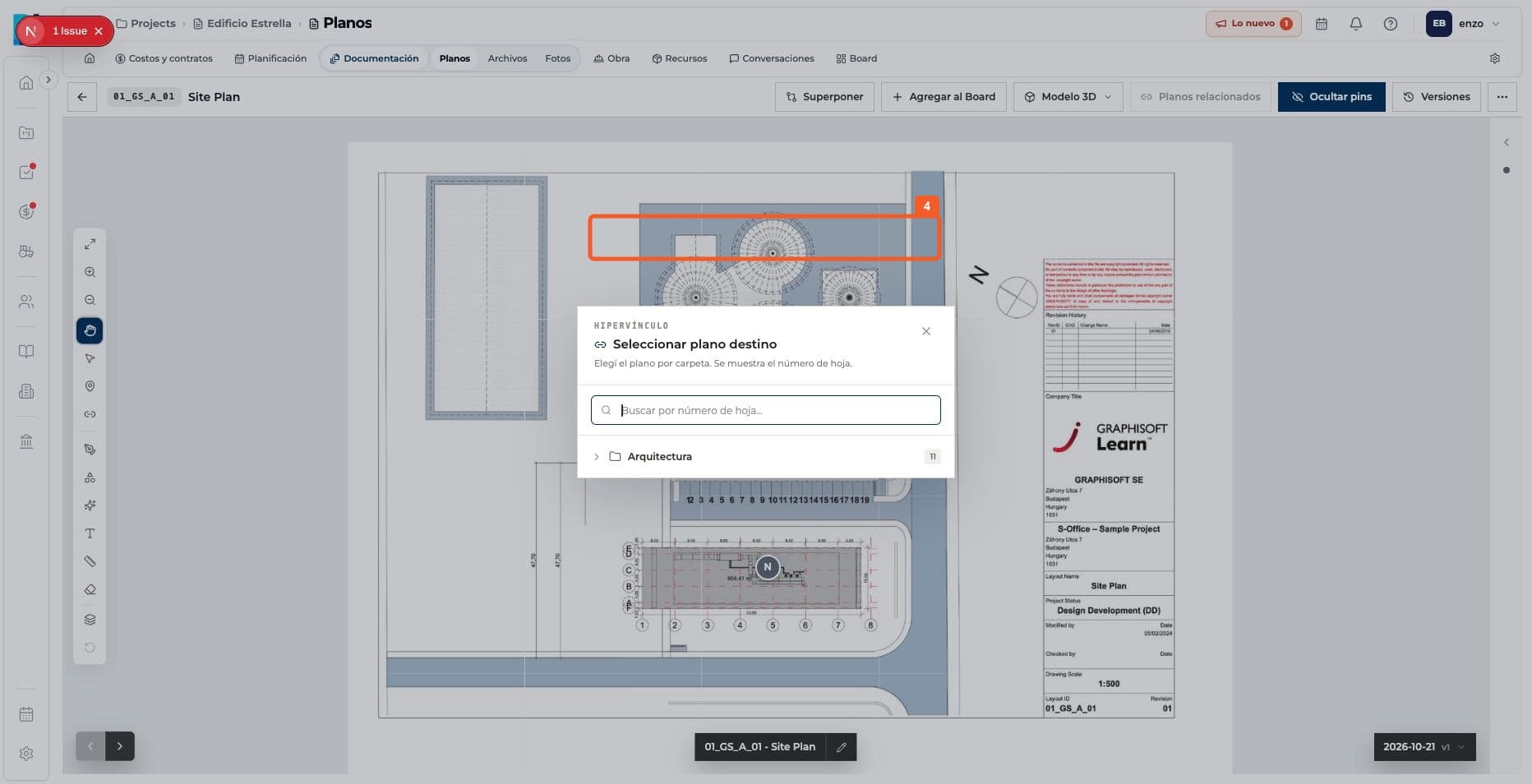Click the orange pin marker 4
Viewport: 1532px width, 784px height.
pos(926,206)
